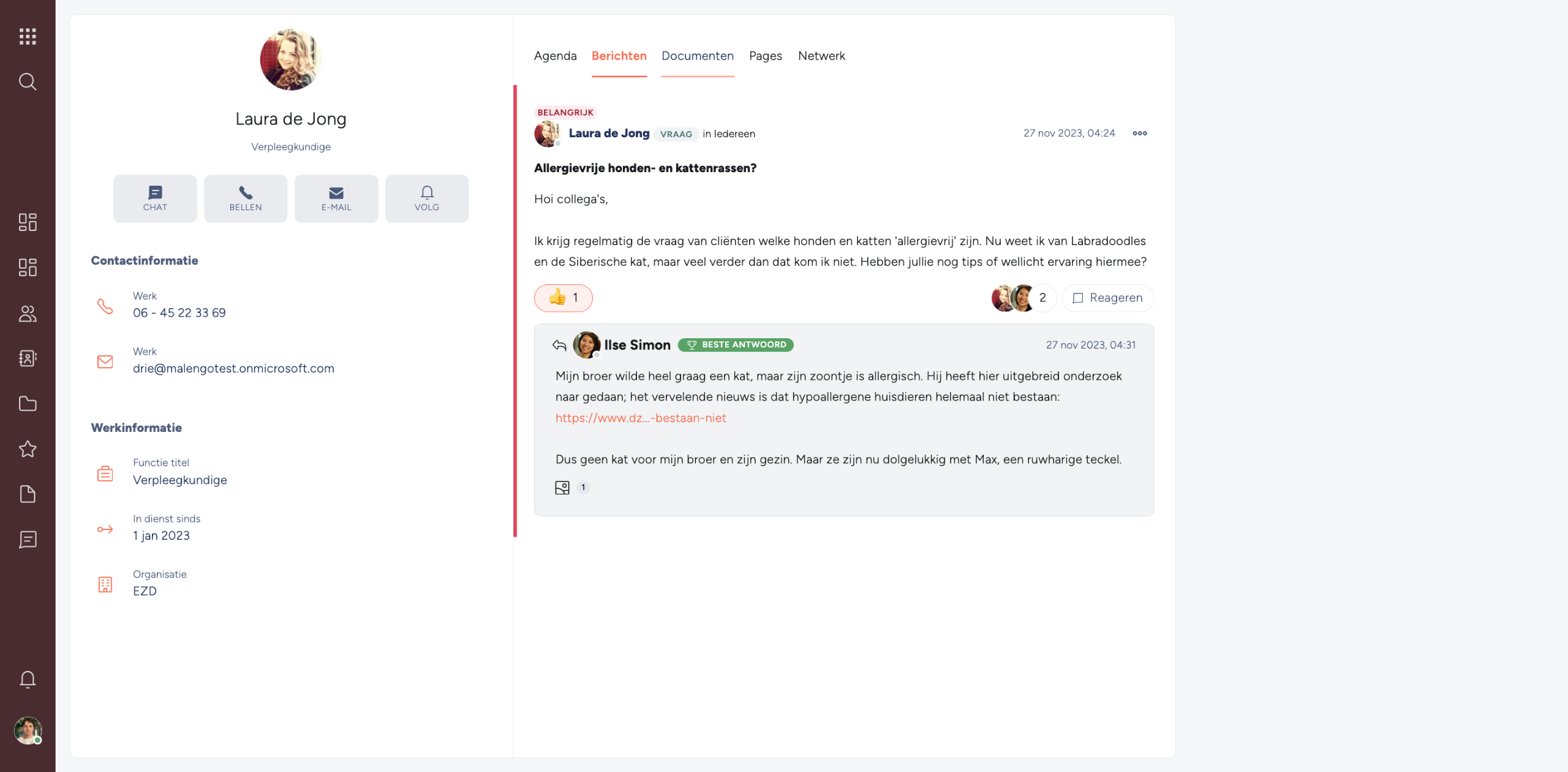Click the Volg follow button
1568x772 pixels.
tap(427, 199)
